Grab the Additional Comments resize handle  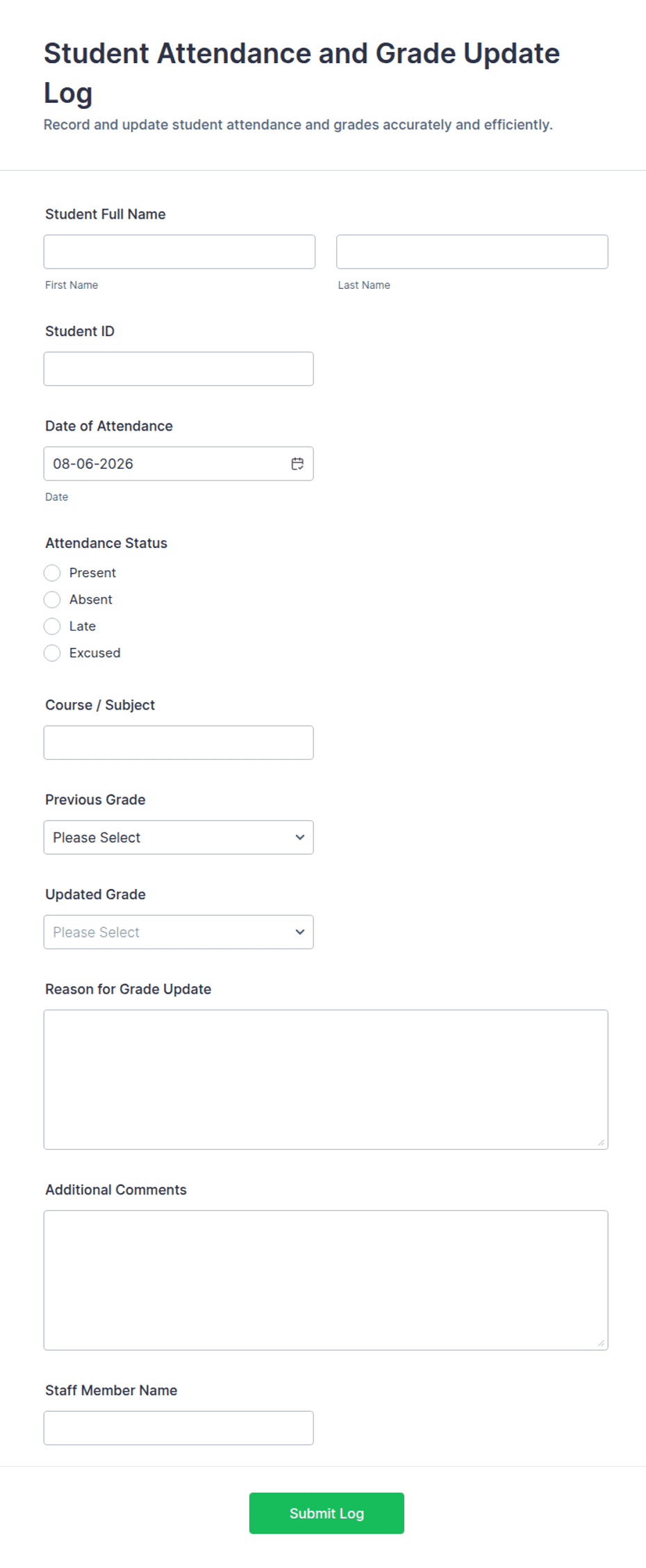tap(601, 1343)
